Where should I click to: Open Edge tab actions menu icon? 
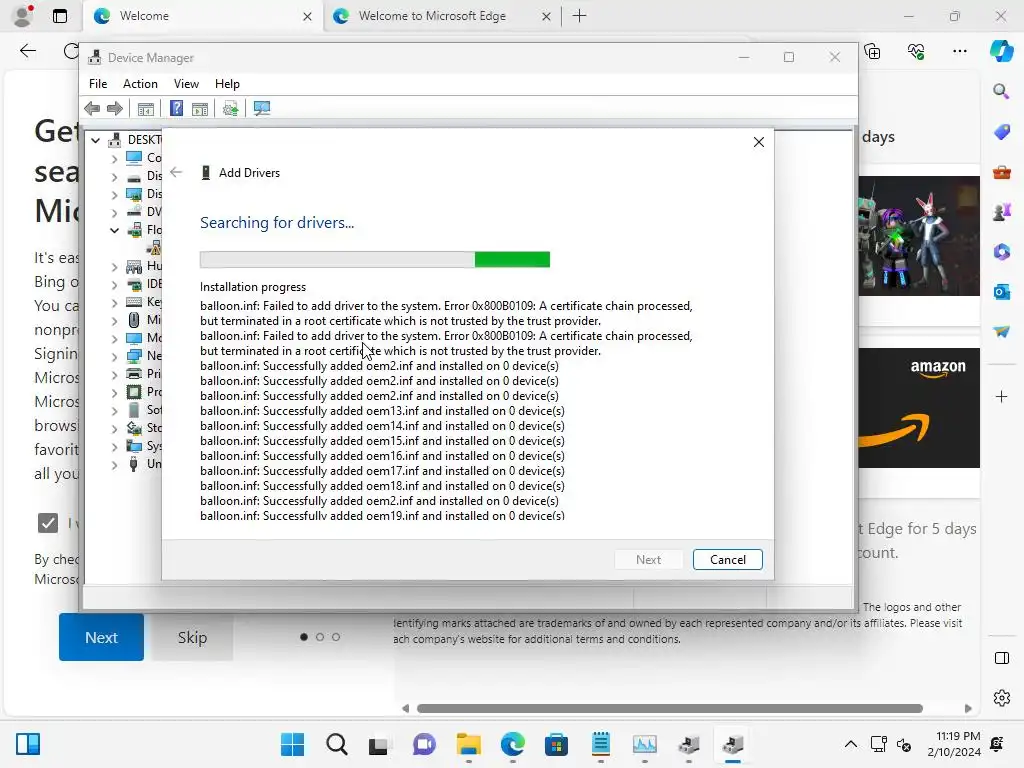coord(59,16)
